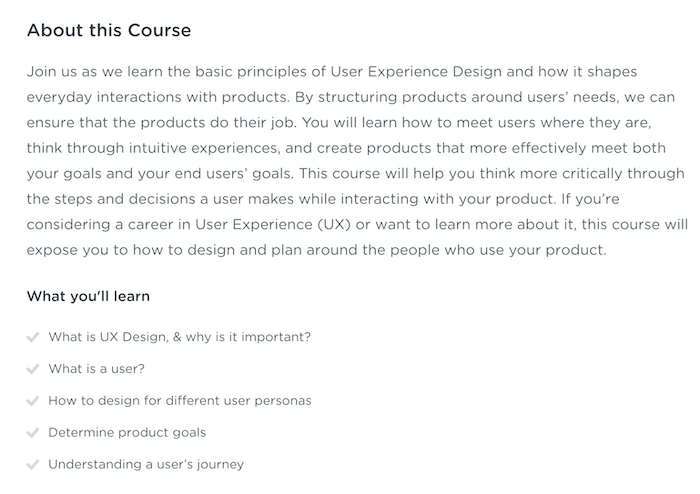Click checkmark next to 'Determine product goals'
This screenshot has width=700, height=494.
pyautogui.click(x=33, y=433)
